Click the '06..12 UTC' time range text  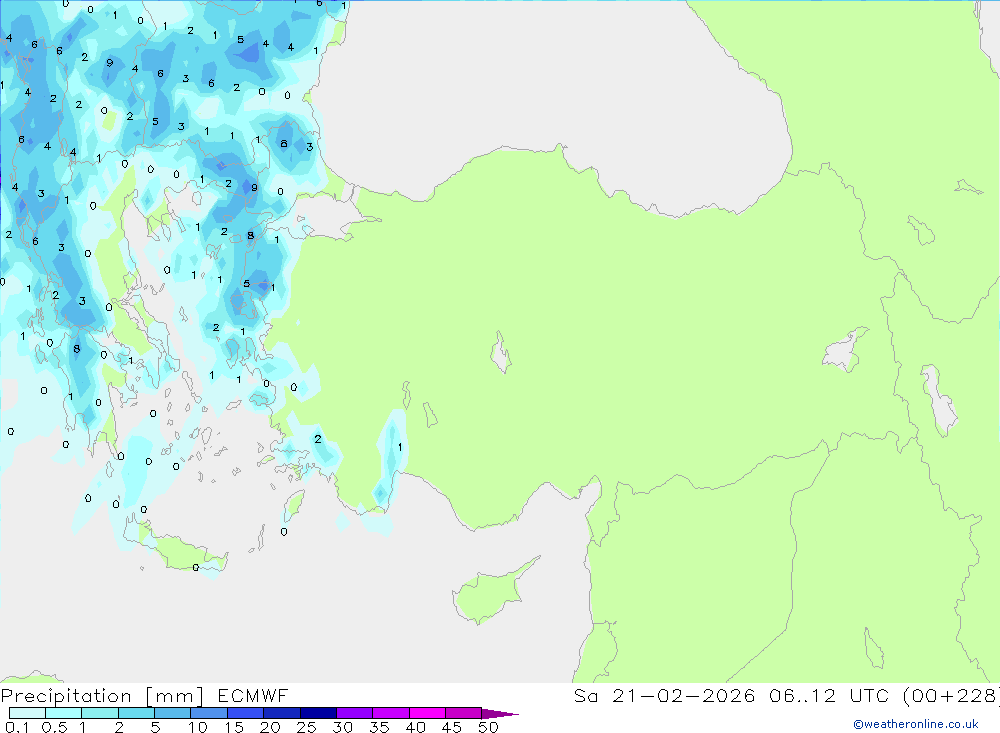(828, 696)
